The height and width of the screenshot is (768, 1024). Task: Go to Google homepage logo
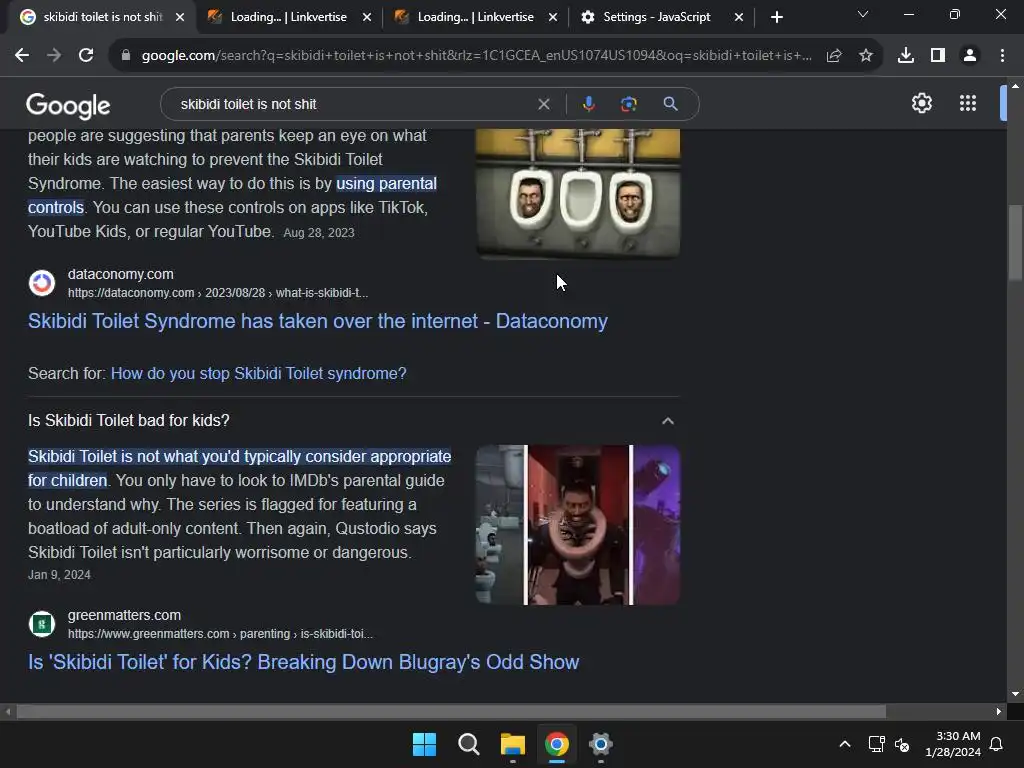click(x=68, y=105)
